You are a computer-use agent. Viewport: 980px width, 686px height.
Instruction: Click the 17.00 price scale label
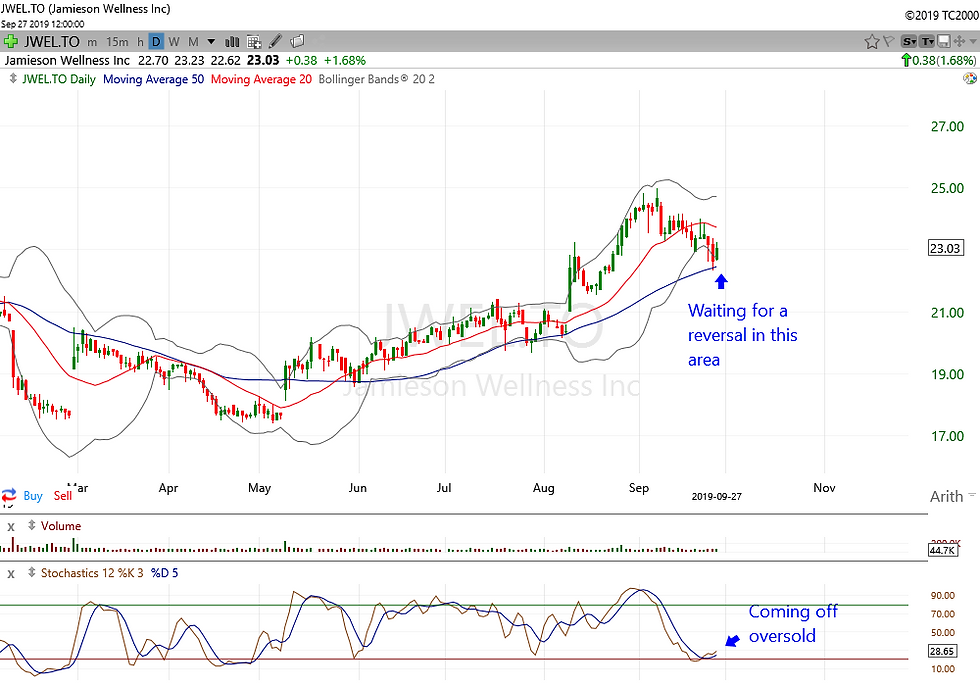point(948,436)
